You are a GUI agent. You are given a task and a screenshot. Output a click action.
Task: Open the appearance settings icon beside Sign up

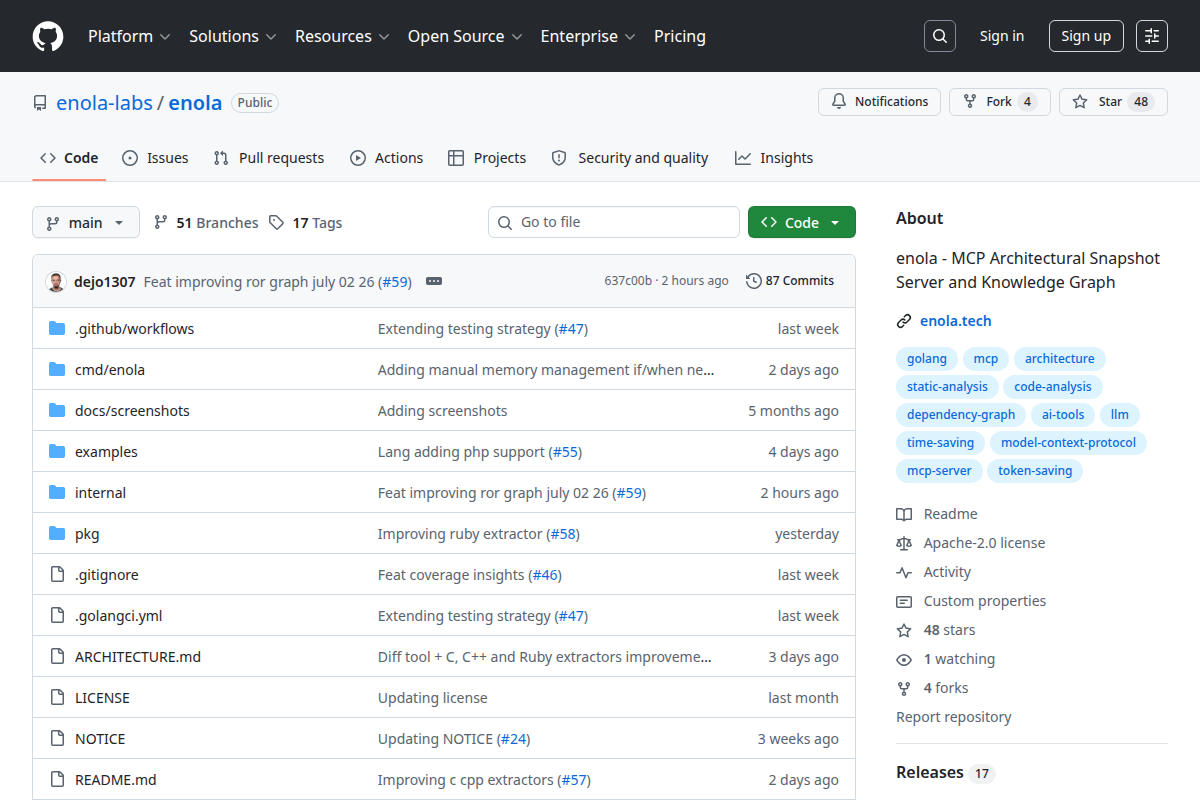click(1152, 36)
